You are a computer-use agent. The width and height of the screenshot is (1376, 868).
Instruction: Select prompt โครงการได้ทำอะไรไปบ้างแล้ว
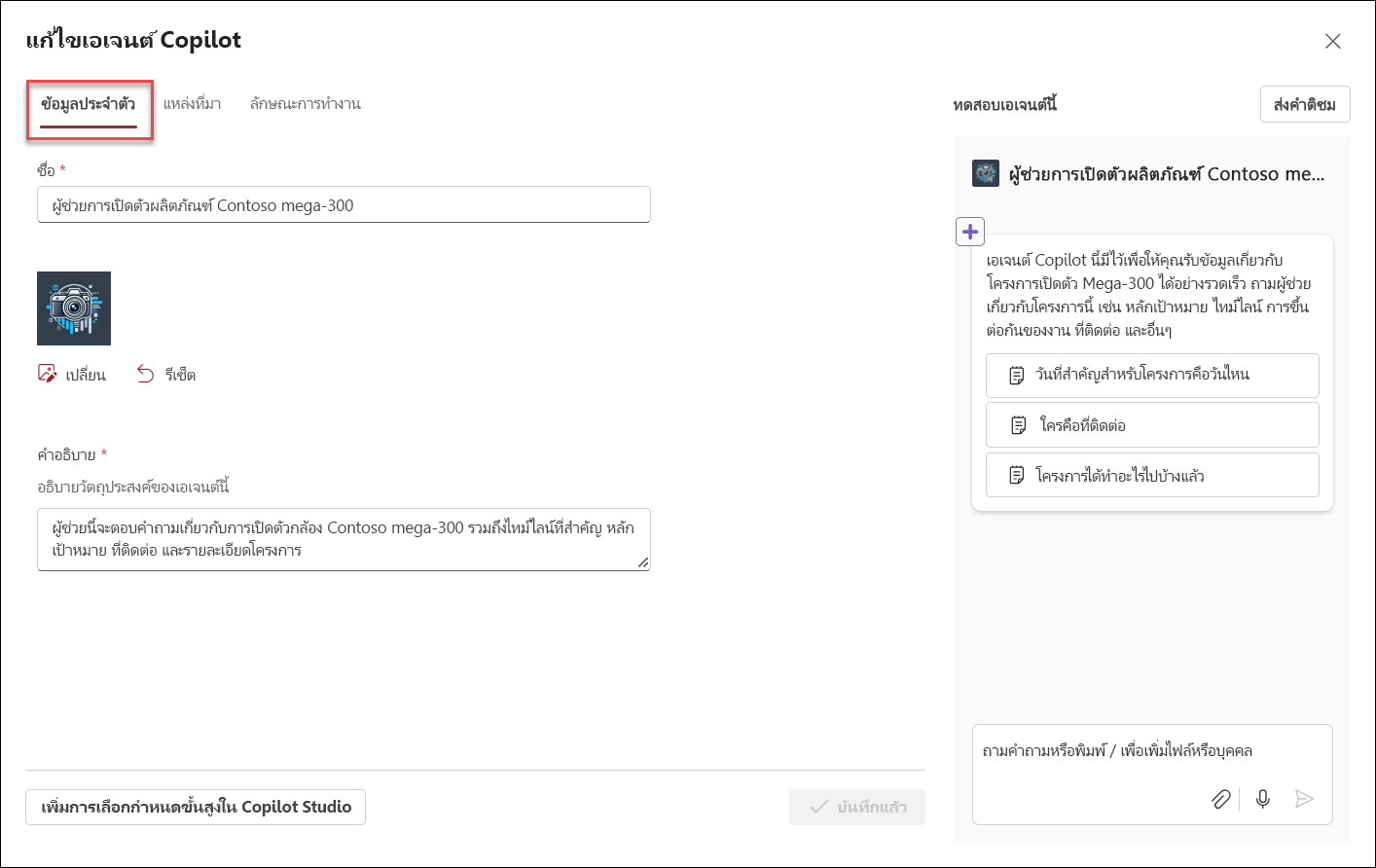pyautogui.click(x=1152, y=475)
